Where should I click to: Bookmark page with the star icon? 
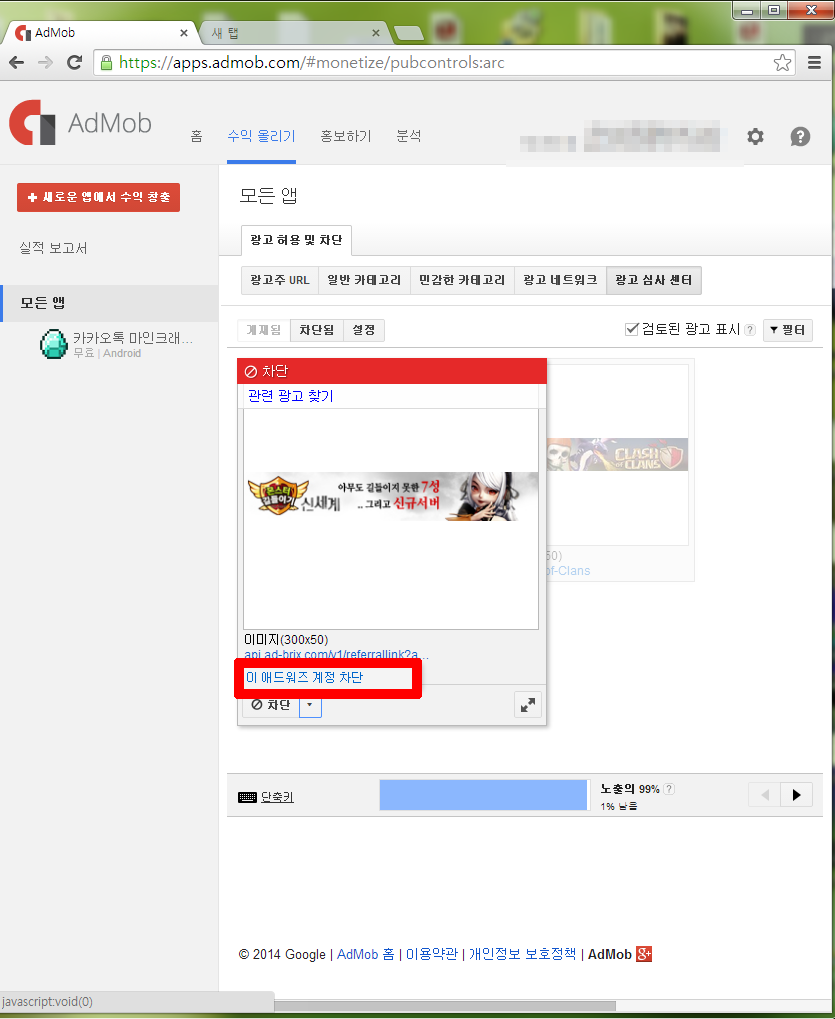pos(782,62)
